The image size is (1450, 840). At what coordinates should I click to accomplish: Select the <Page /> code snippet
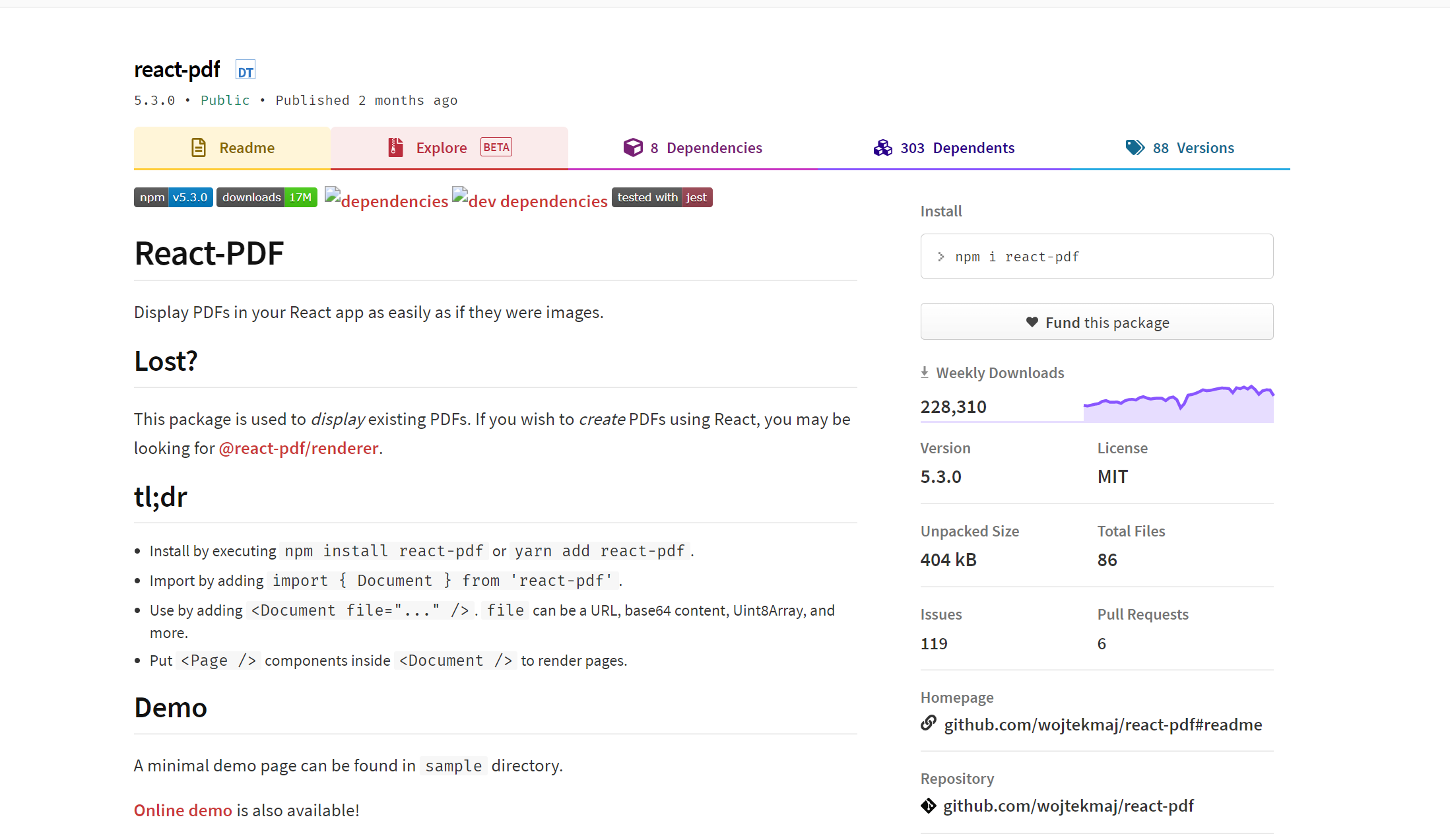tap(218, 661)
